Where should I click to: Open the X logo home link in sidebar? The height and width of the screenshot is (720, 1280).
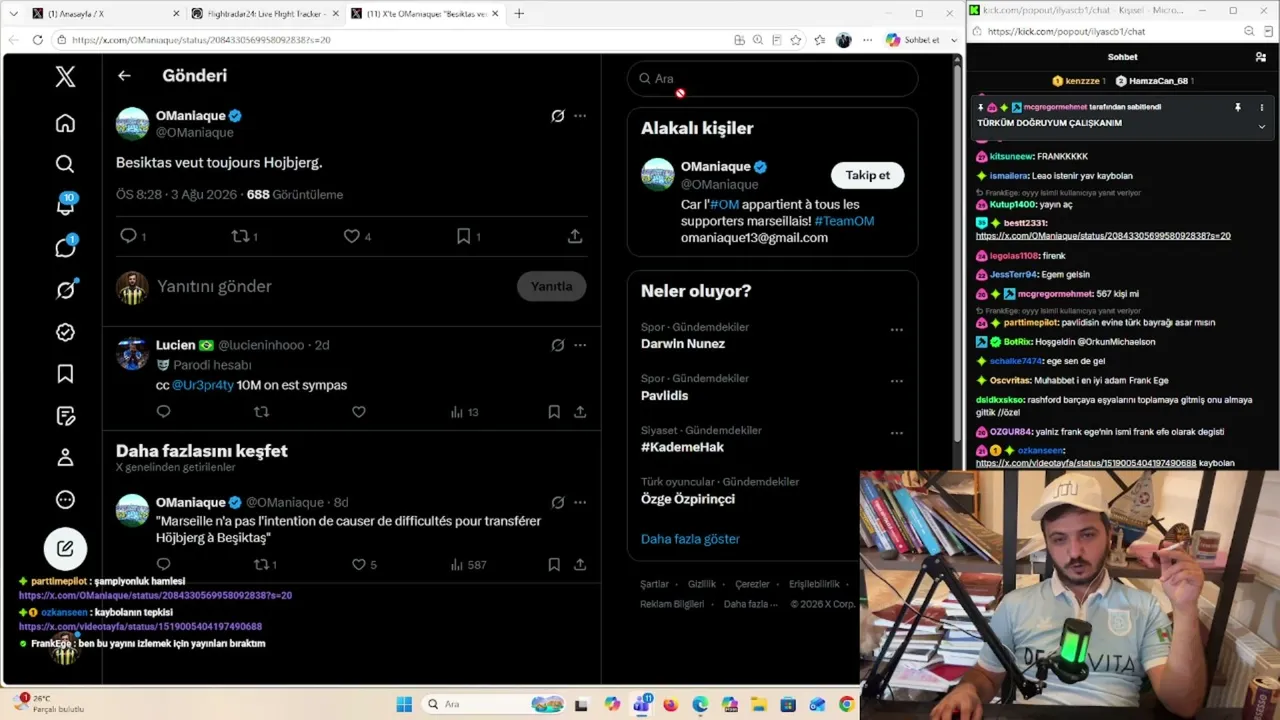tap(65, 76)
